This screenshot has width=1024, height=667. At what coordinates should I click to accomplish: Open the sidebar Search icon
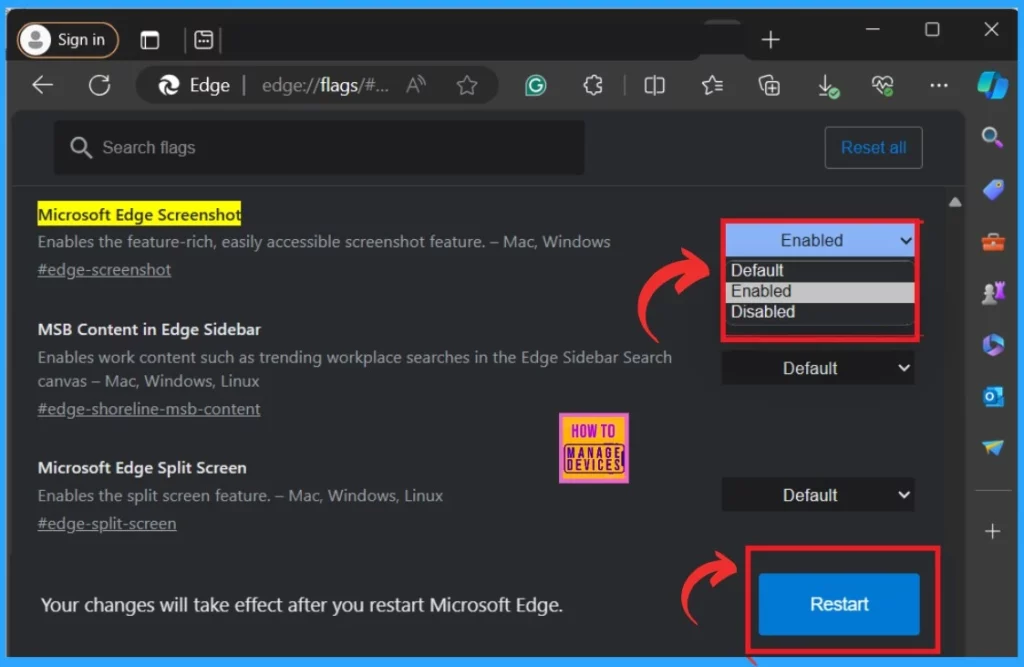[993, 137]
